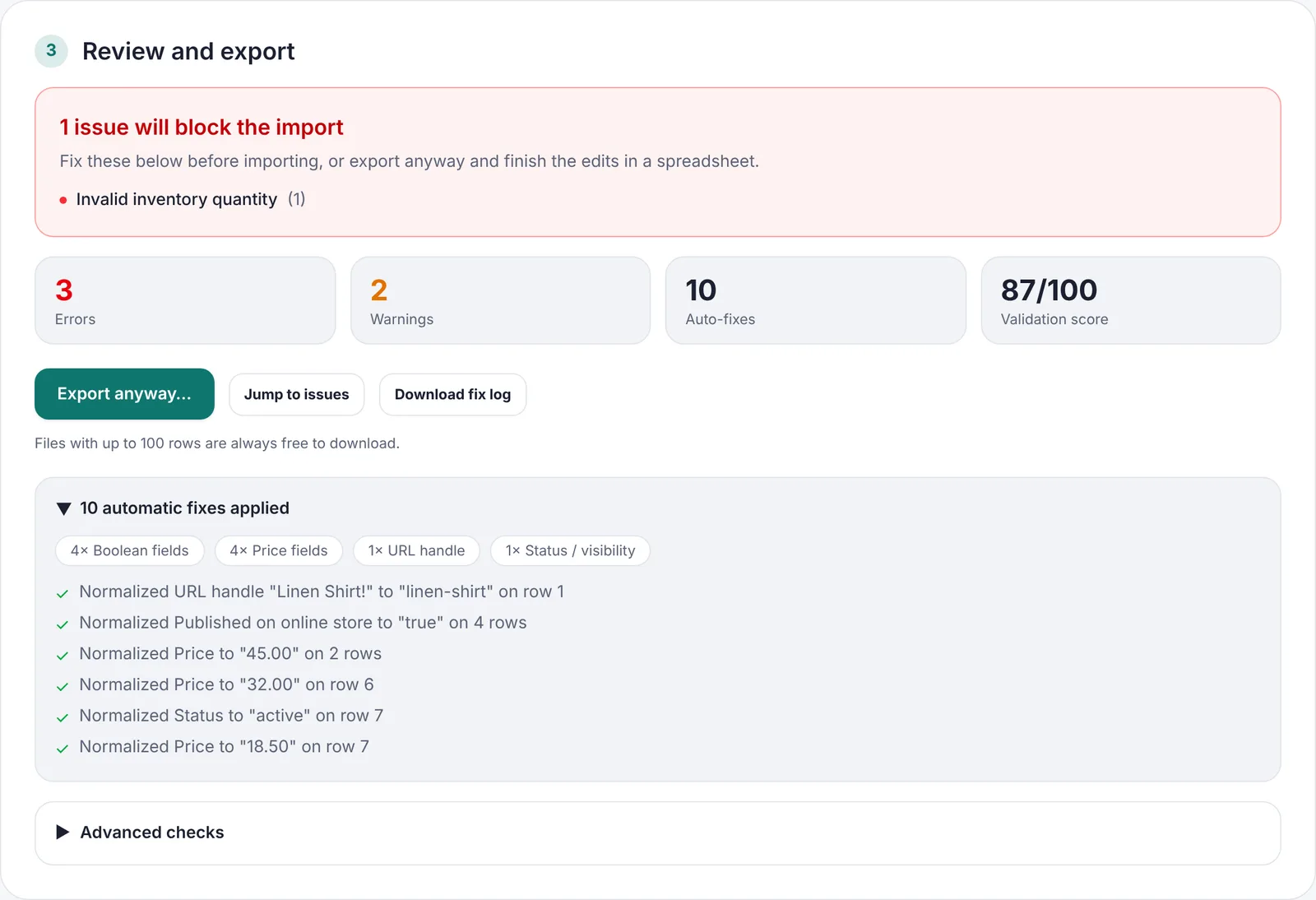The width and height of the screenshot is (1316, 900).
Task: Select the 4× Price fields chip
Action: [279, 551]
